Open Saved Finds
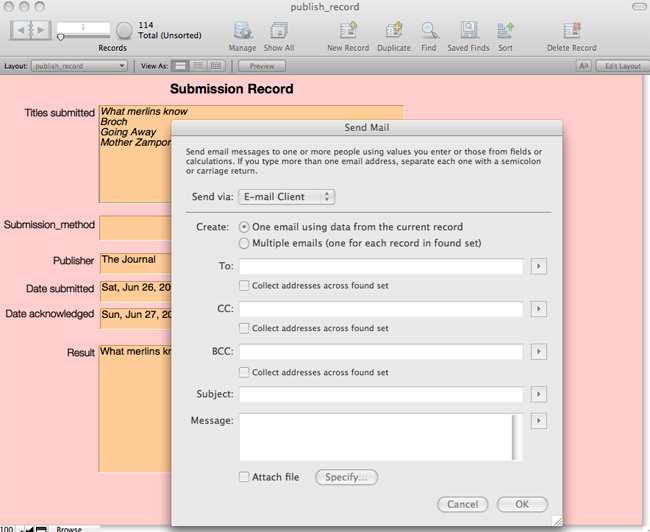The height and width of the screenshot is (532, 650). [x=468, y=31]
